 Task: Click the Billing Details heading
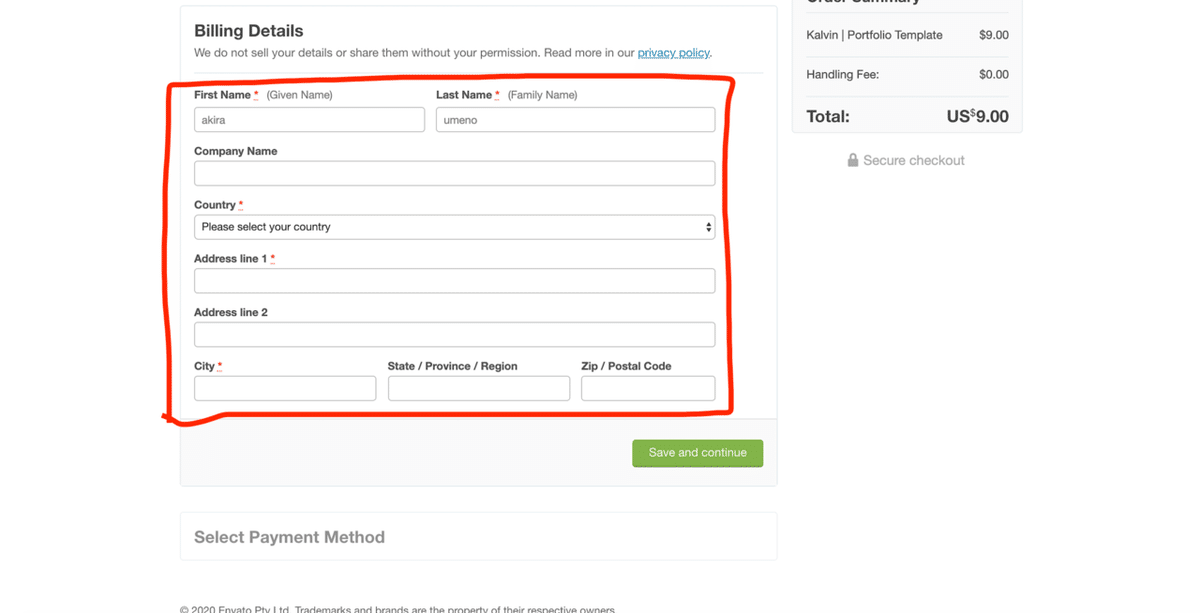(248, 31)
